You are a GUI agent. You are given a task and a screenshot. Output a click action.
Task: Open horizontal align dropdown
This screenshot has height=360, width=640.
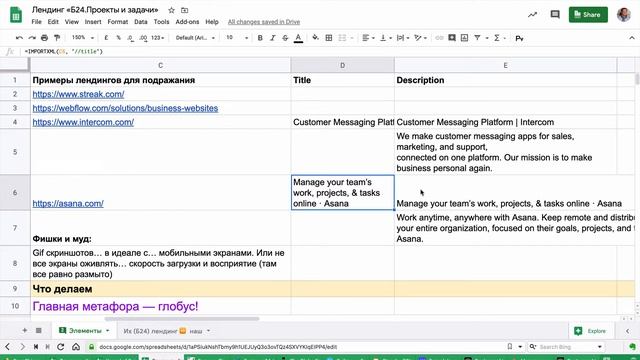pyautogui.click(x=368, y=38)
